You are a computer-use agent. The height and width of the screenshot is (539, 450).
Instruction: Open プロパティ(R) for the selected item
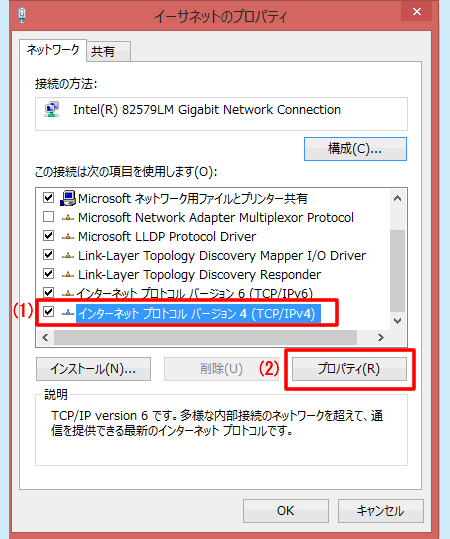coord(349,369)
